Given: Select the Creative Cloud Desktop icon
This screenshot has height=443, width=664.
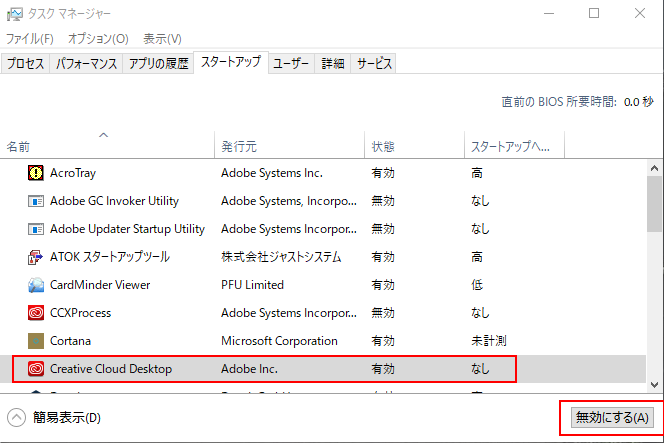Looking at the screenshot, I should 36,369.
